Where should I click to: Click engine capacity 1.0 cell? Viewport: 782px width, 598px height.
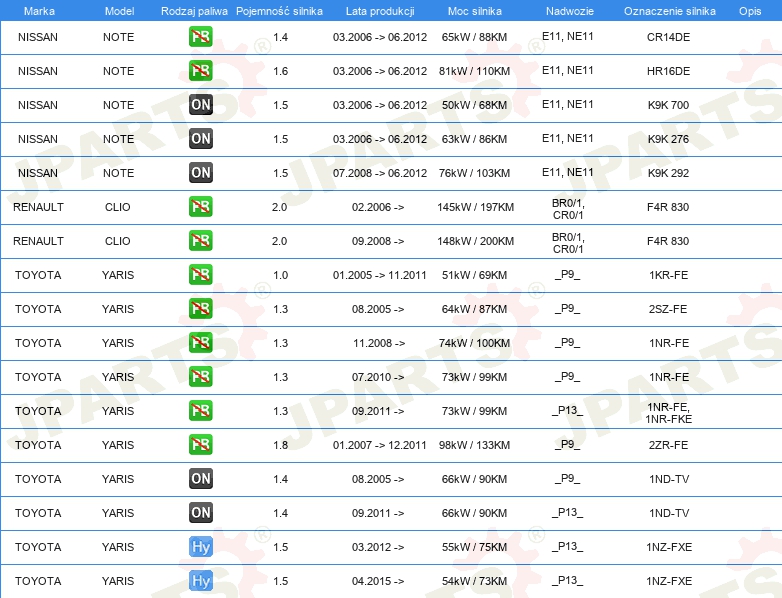281,275
